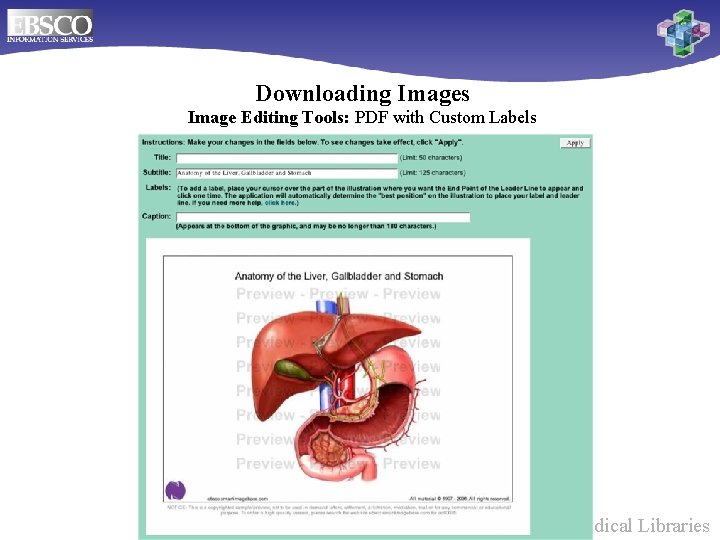Click the Instructions text line
Screen dimensions: 720x540
(x=302, y=142)
